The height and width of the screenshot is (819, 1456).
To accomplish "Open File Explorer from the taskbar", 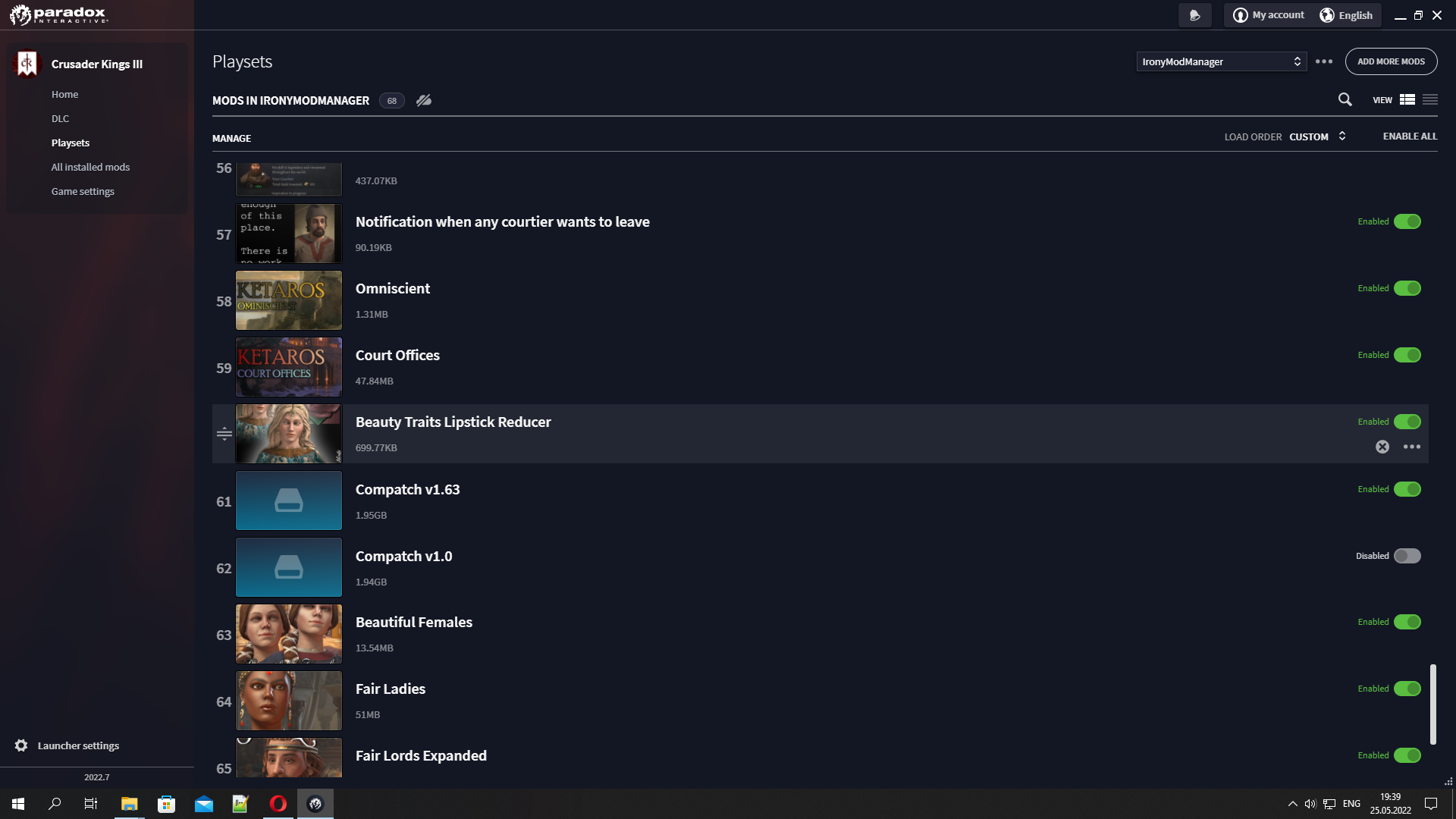I will (x=130, y=804).
